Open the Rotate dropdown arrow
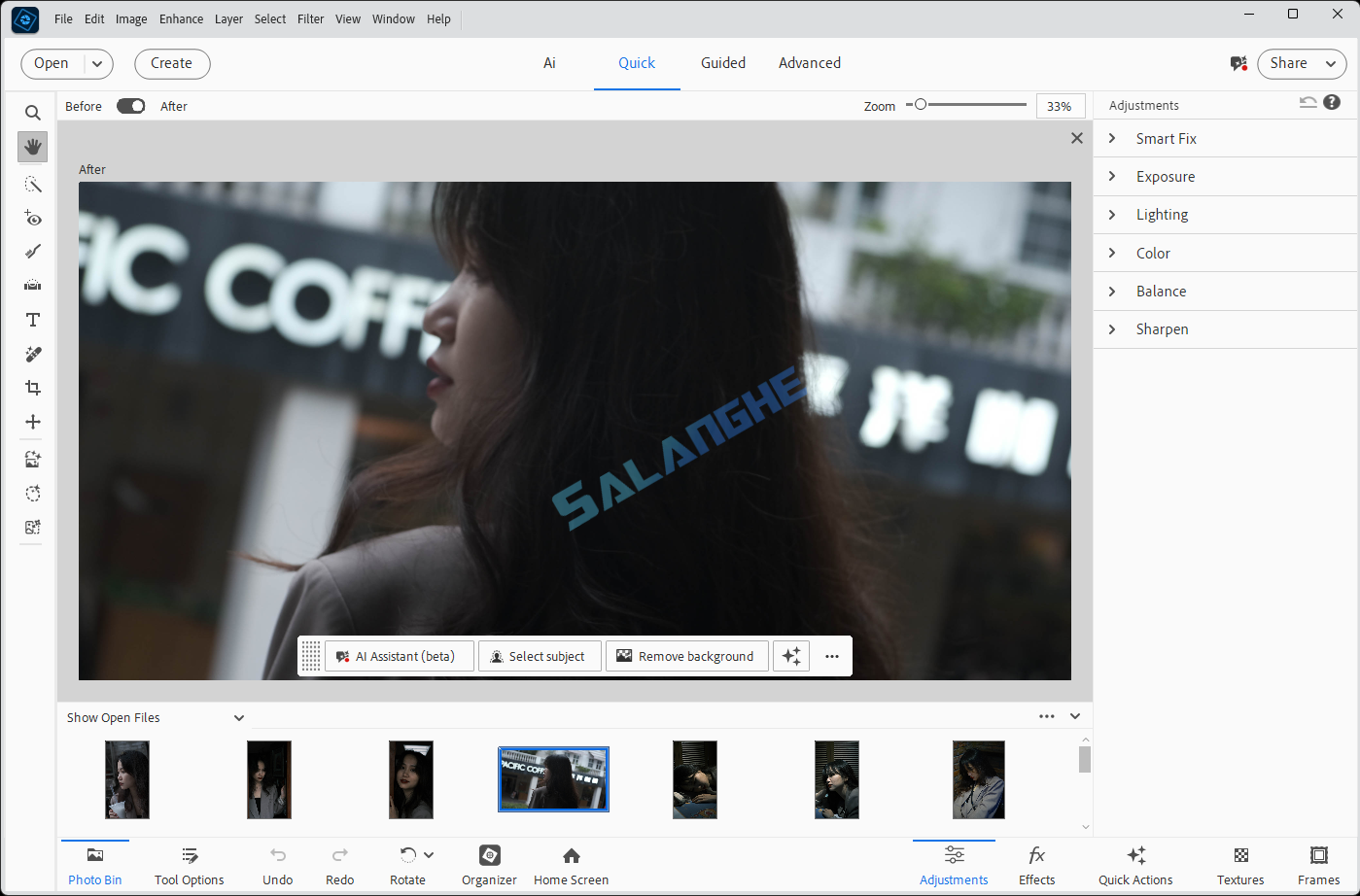The width and height of the screenshot is (1360, 896). coord(429,855)
